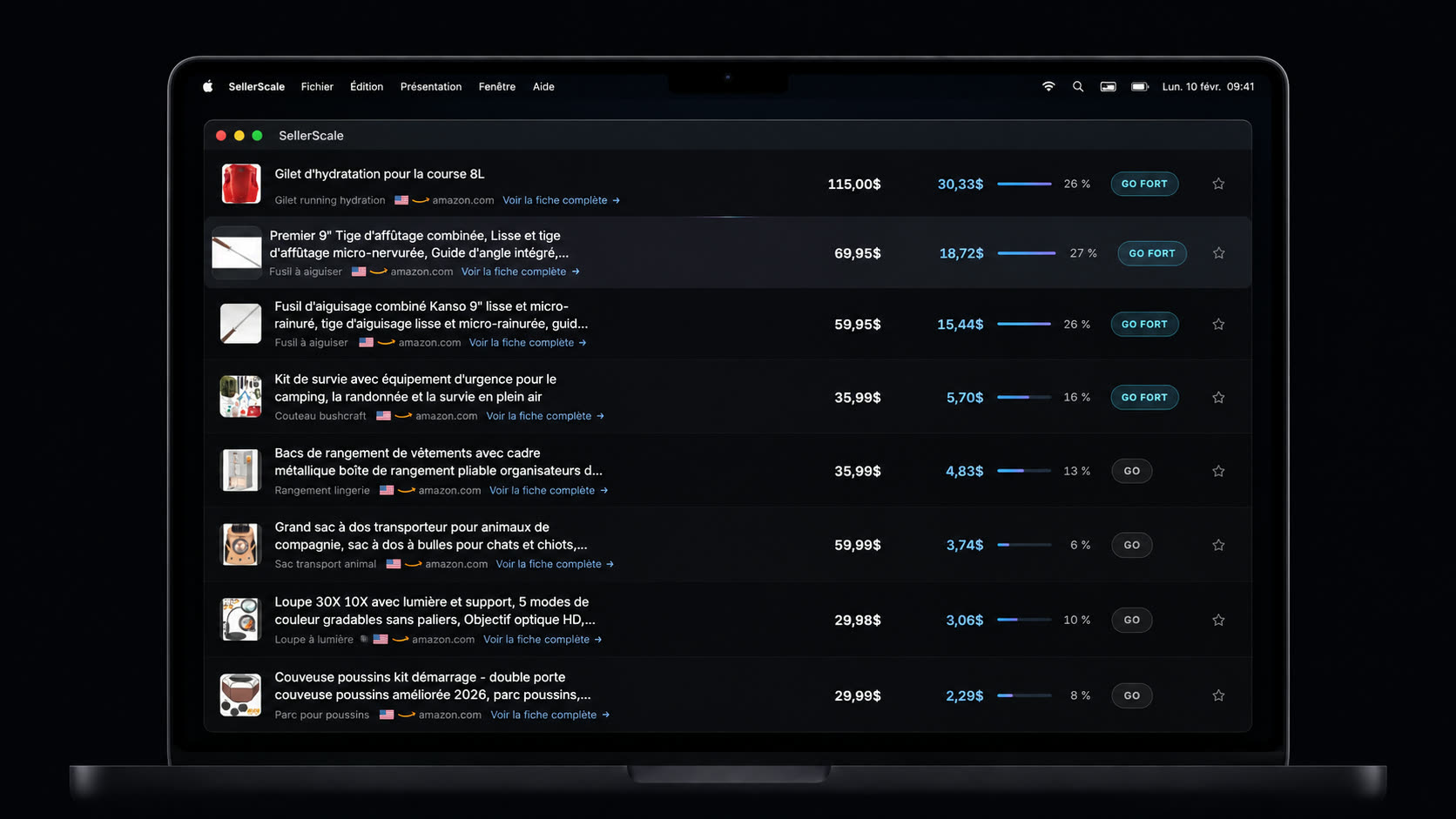Click the Amazon logo on the Gilet running hydration row

pos(421,200)
